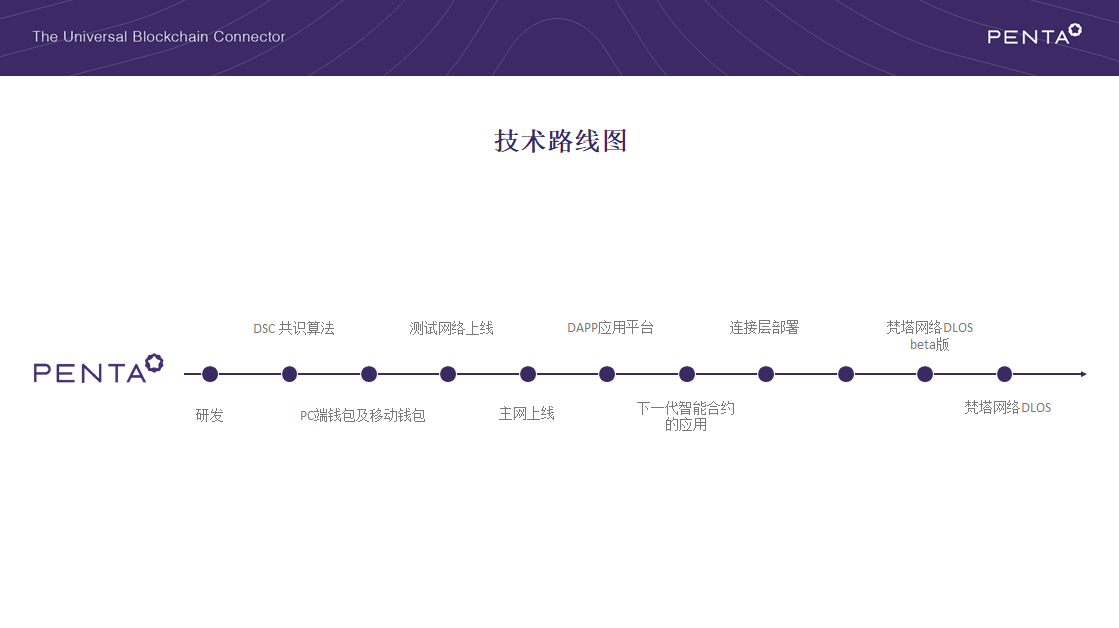Select the timeline dot above 下一代智能合约的应用

687,374
